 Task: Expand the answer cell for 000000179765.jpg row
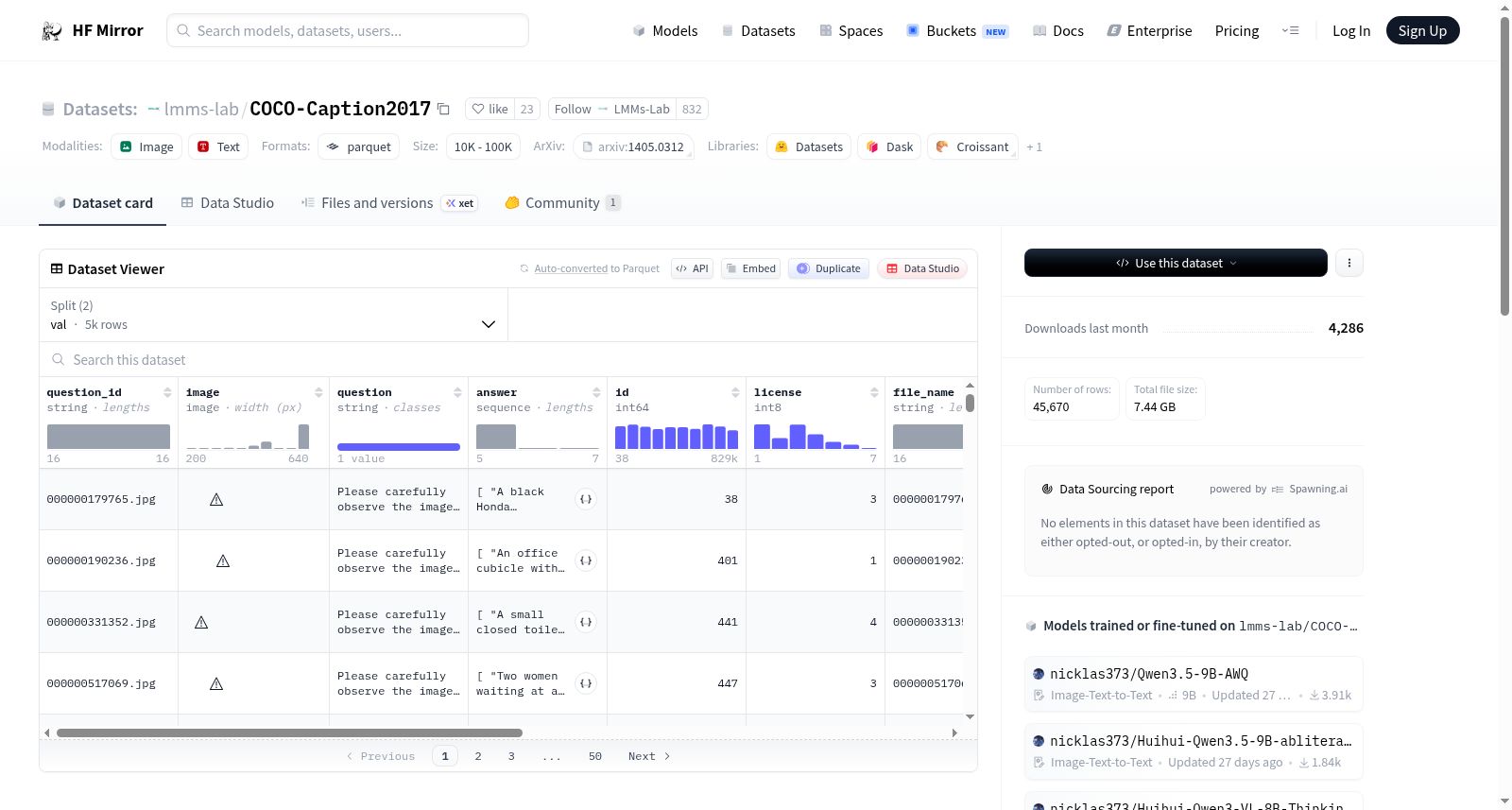tap(586, 499)
